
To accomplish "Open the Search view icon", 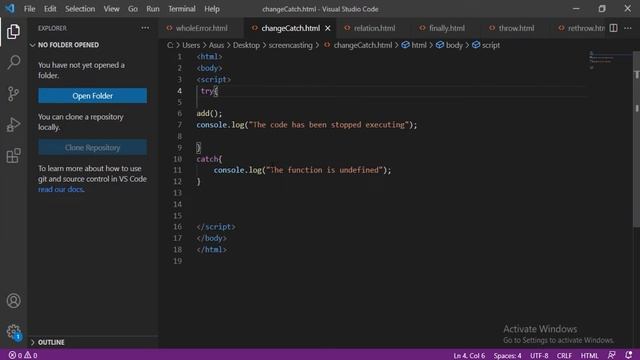I will pos(13,62).
